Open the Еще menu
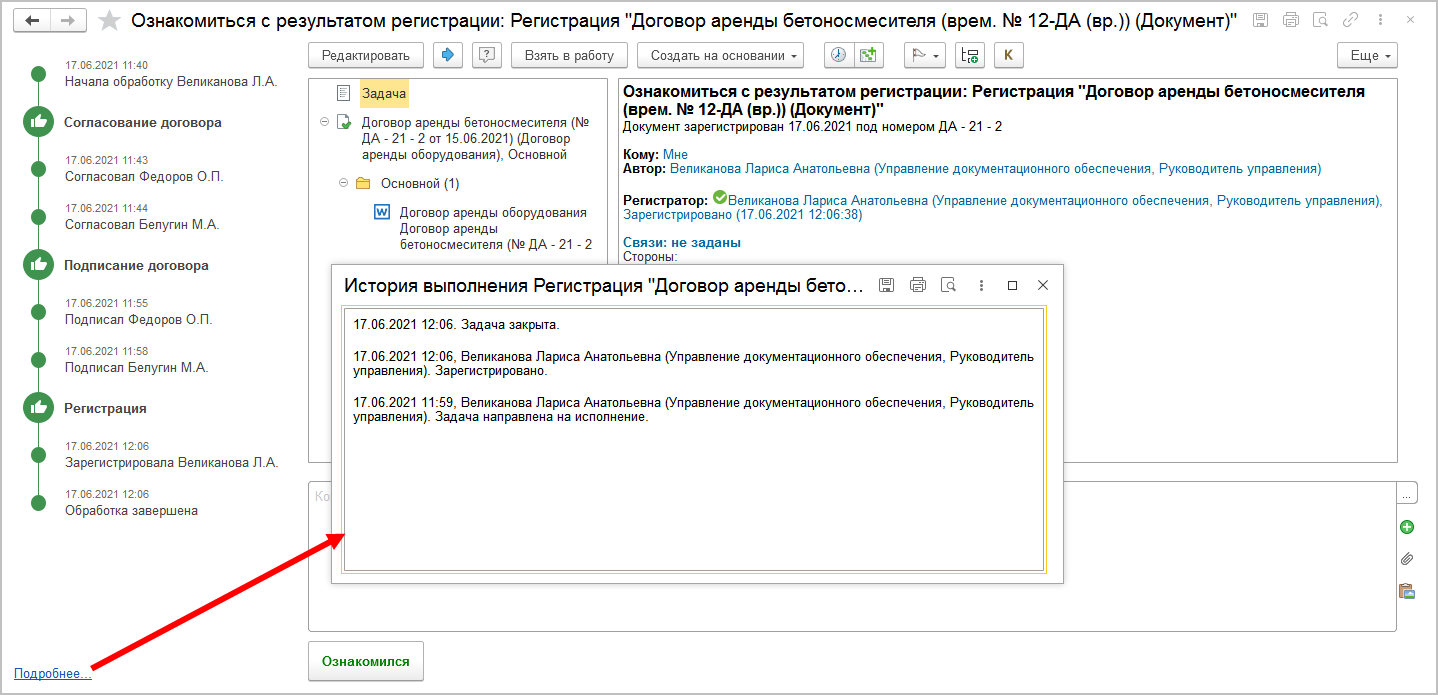This screenshot has width=1438, height=695. pos(1367,55)
